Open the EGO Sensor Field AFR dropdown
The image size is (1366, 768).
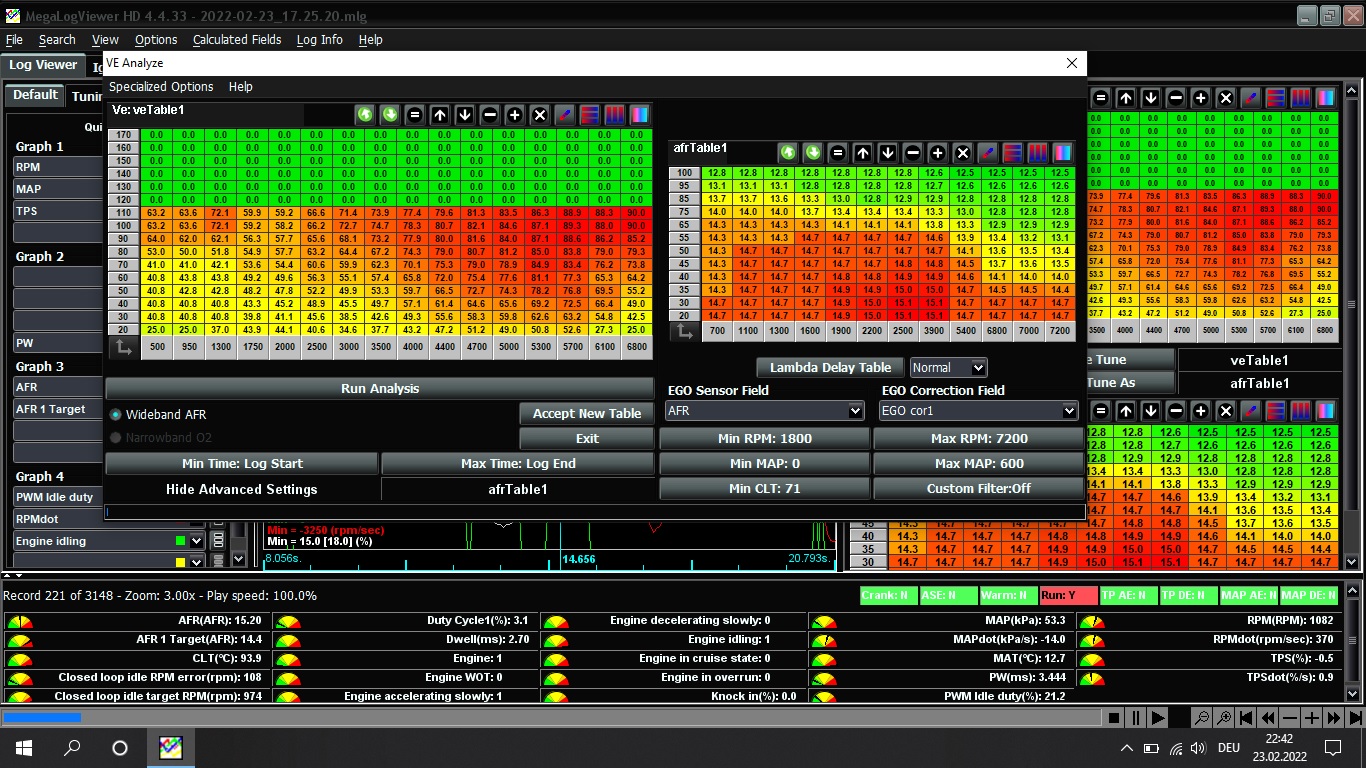click(x=764, y=411)
